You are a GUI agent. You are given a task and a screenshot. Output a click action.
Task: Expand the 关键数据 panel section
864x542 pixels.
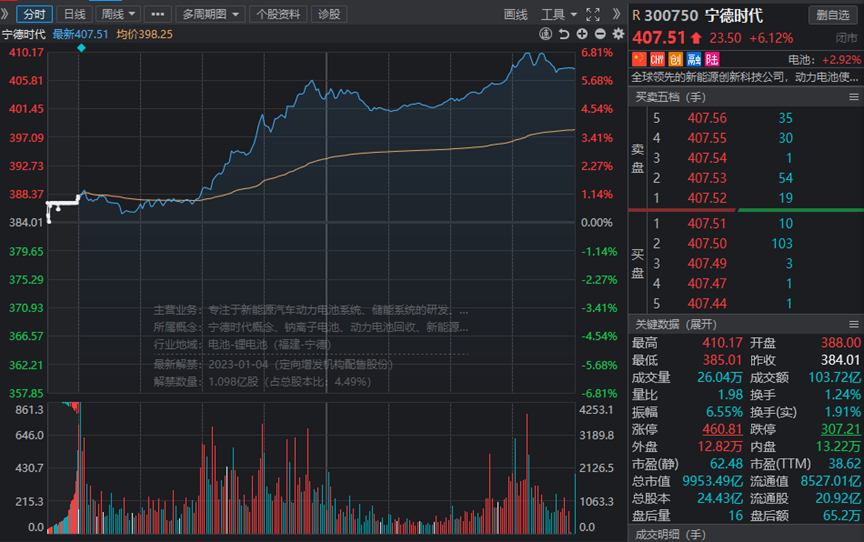(675, 324)
